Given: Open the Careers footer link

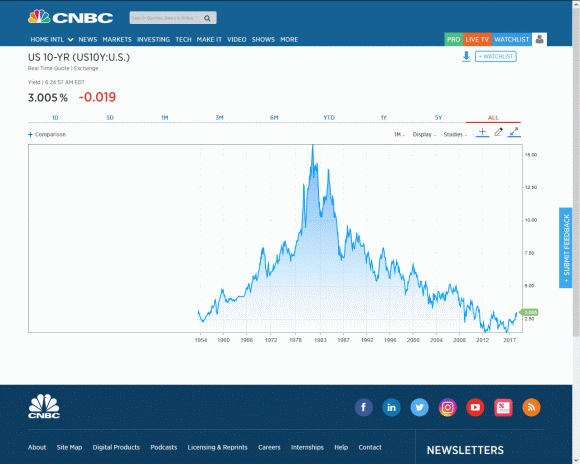Looking at the screenshot, I should pos(269,447).
